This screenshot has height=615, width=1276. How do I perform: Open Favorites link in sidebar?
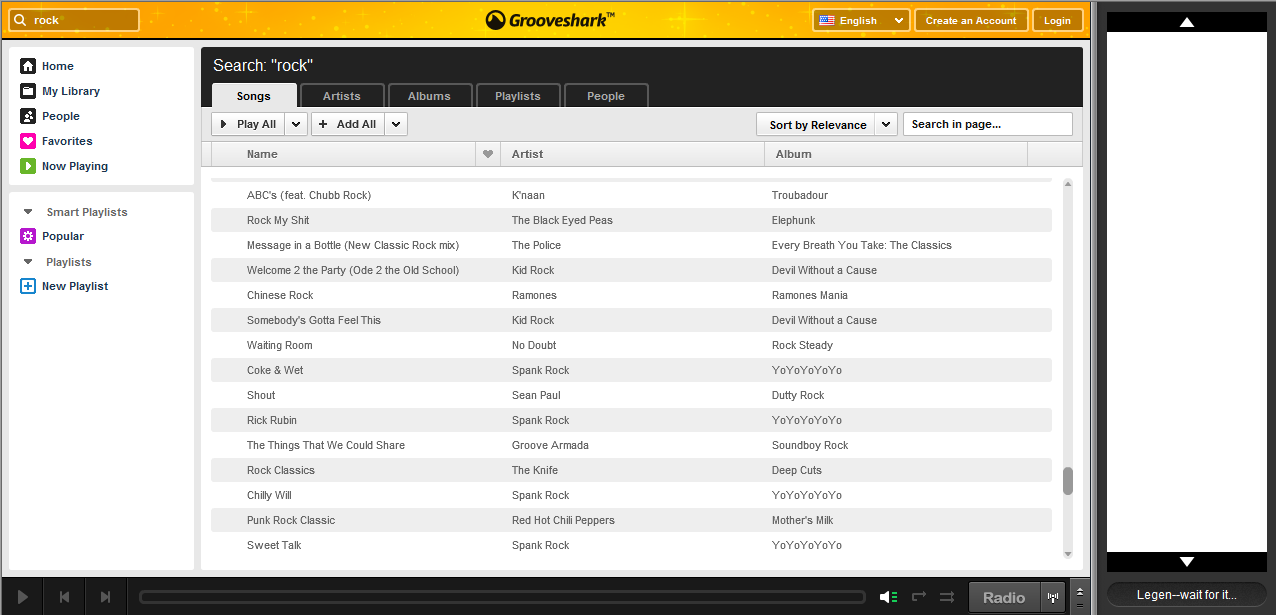tap(67, 141)
